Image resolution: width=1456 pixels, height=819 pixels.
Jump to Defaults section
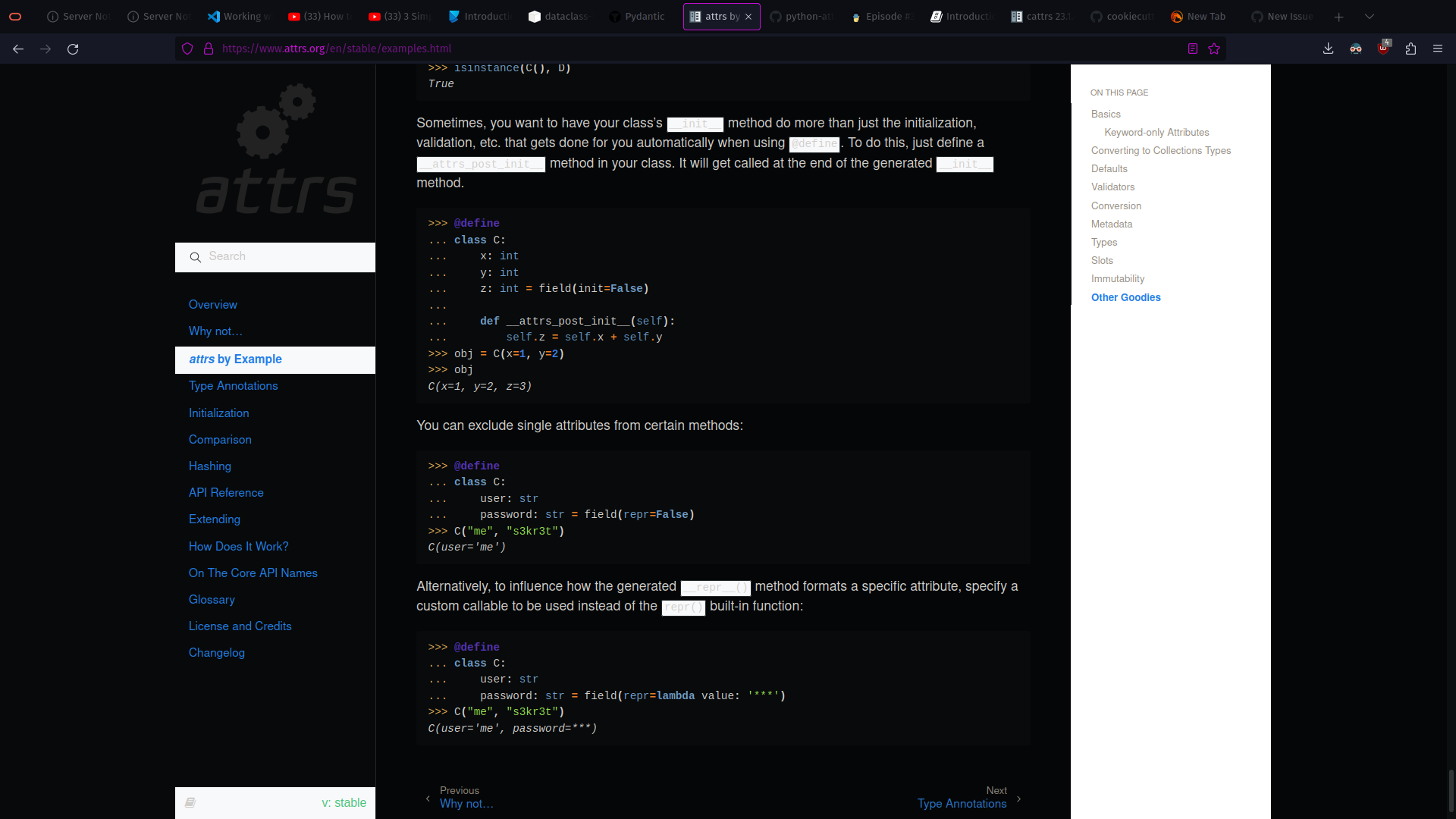coord(1109,168)
